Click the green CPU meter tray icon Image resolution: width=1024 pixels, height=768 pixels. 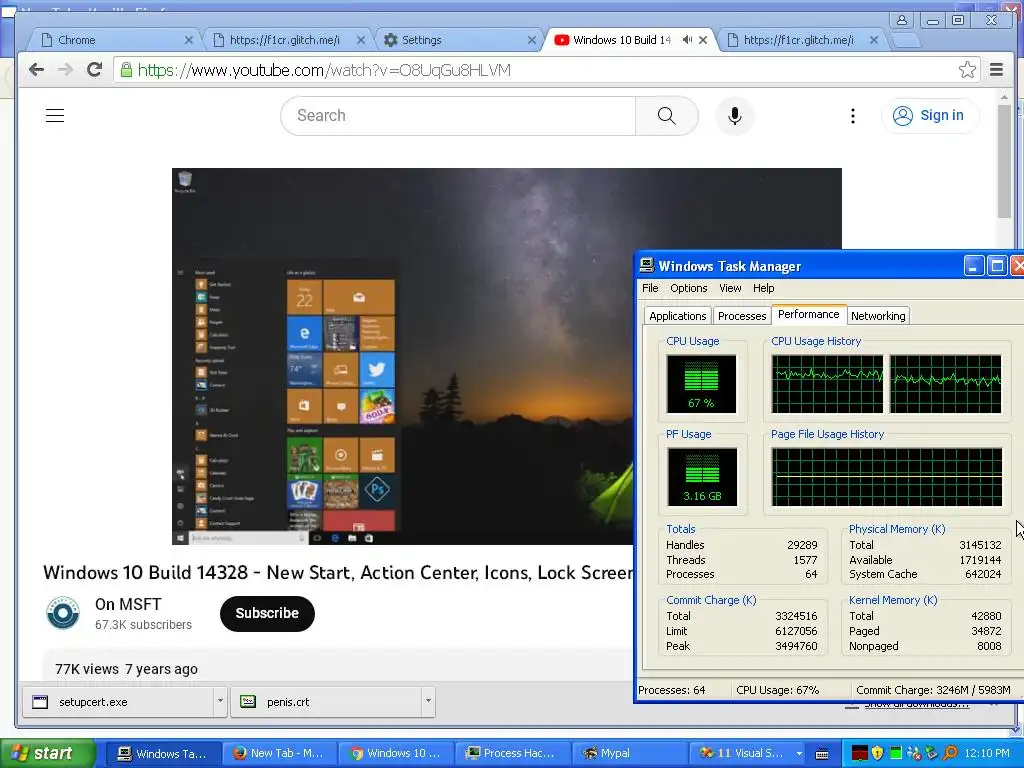[x=895, y=753]
